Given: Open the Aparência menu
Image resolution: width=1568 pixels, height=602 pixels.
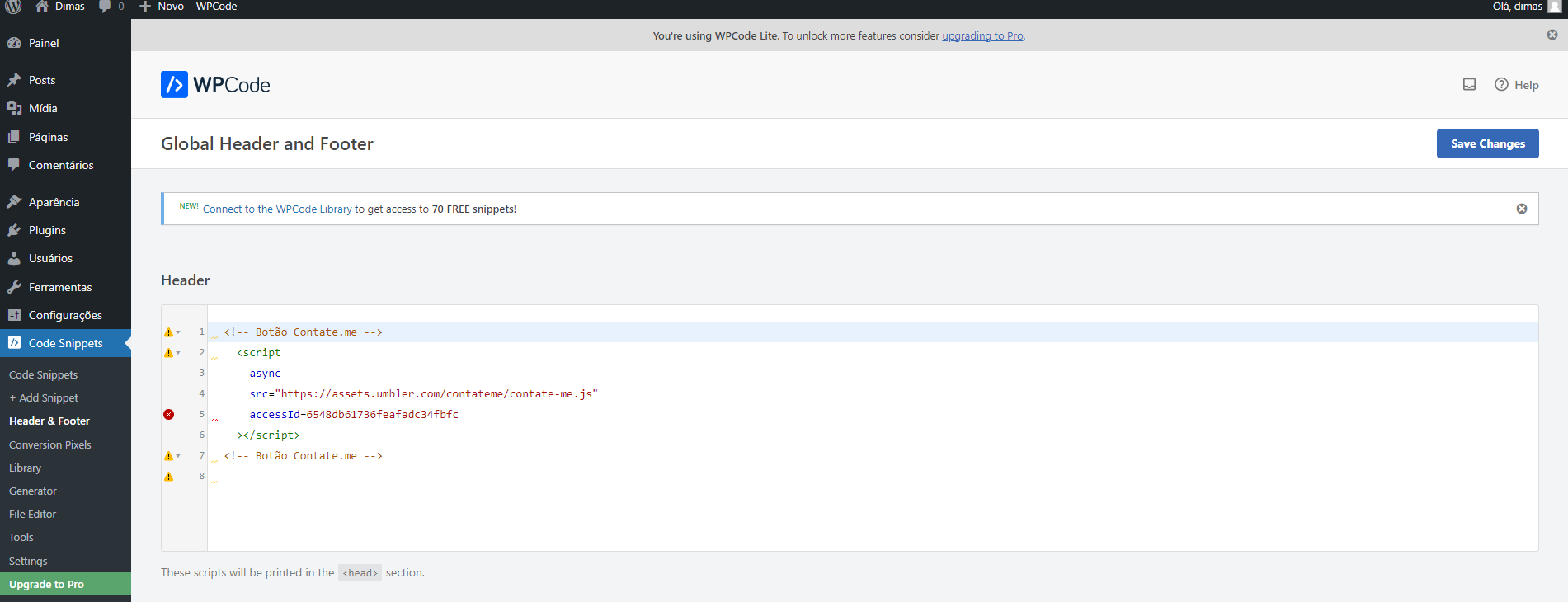Looking at the screenshot, I should [65, 202].
